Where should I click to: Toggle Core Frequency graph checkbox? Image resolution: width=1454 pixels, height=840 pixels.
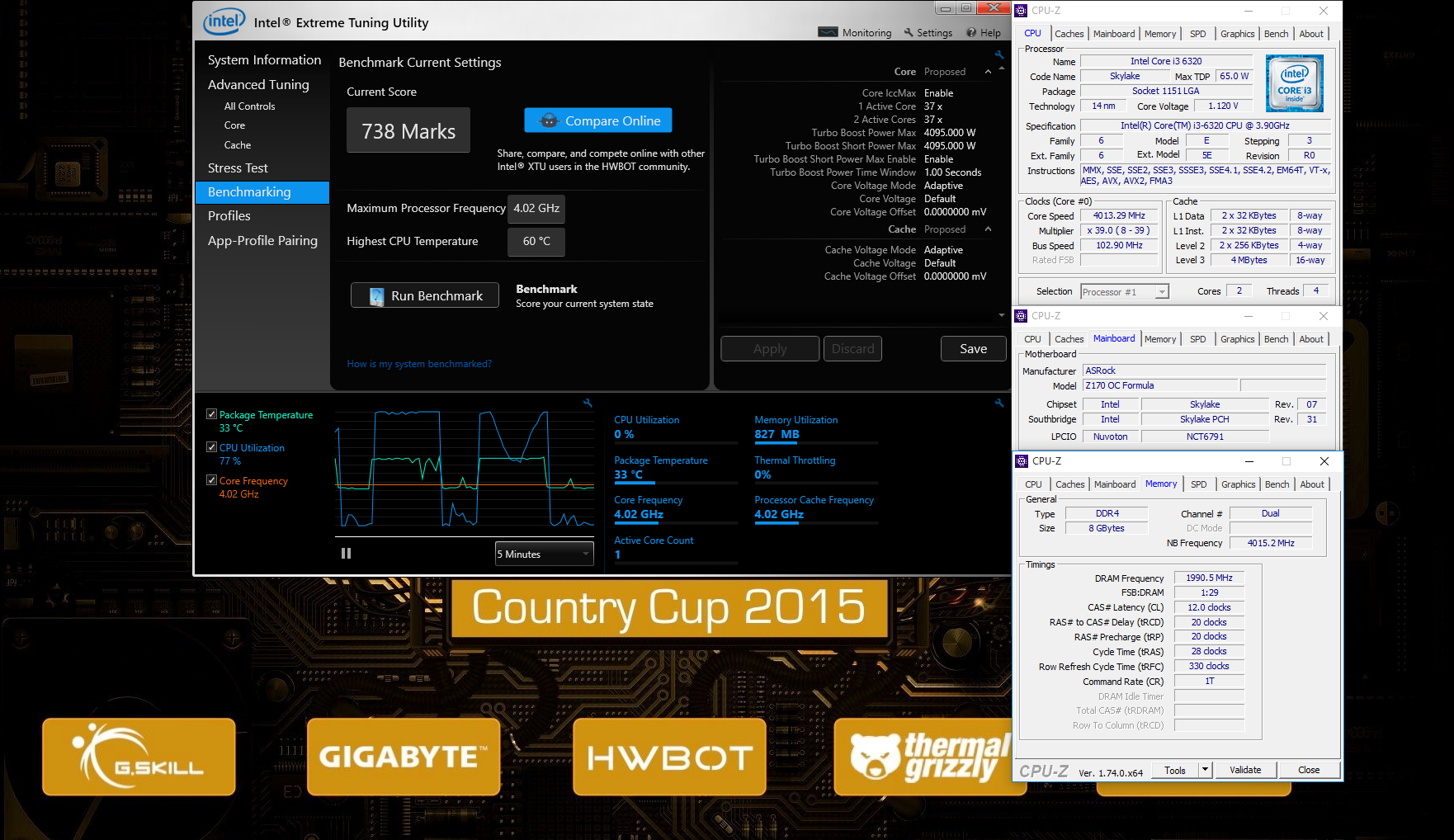(x=212, y=480)
